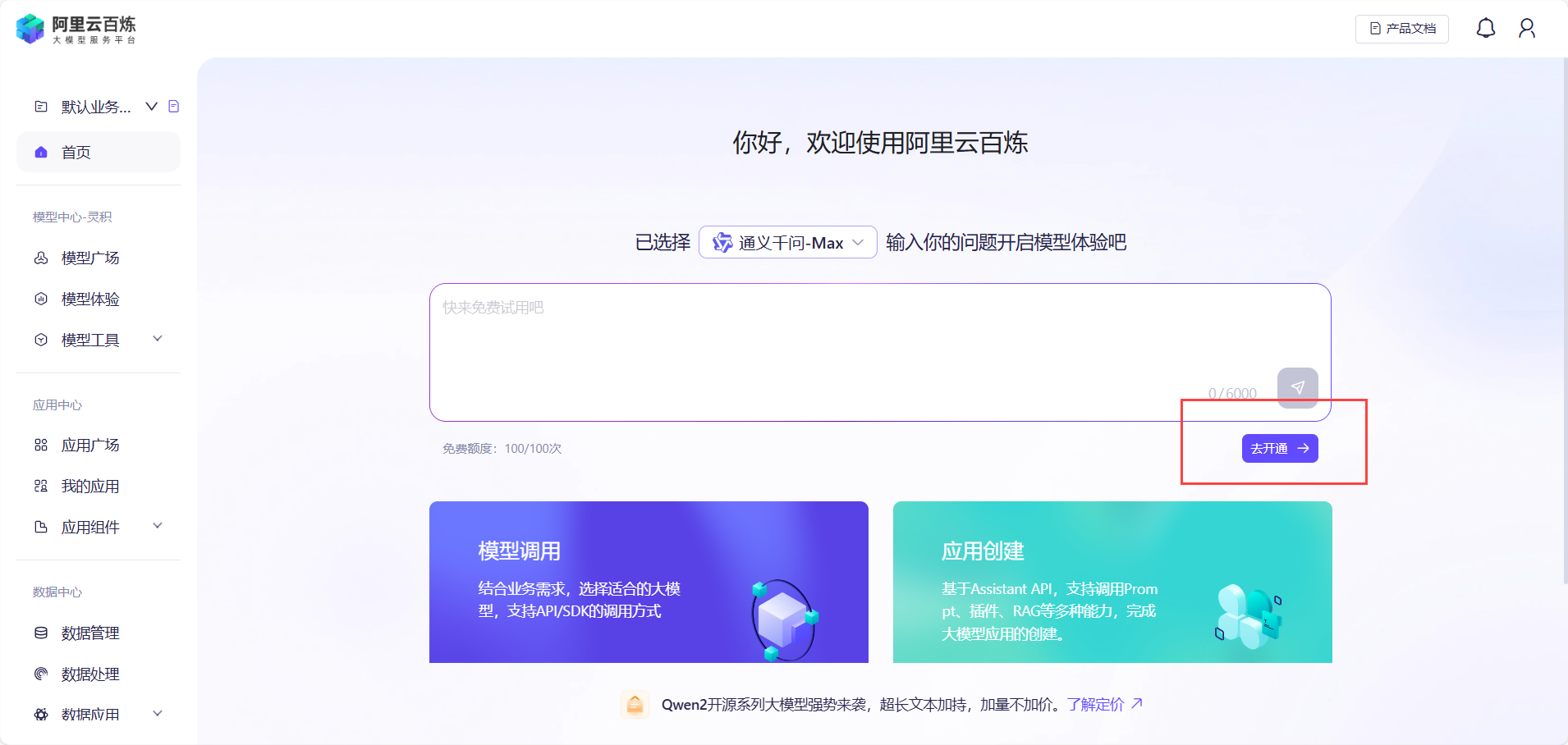Click the 产品文档 button
This screenshot has height=745, width=1568.
(1402, 29)
